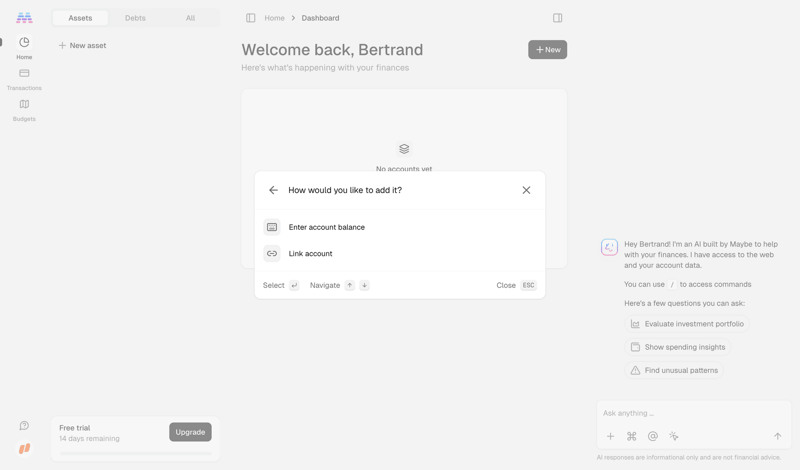The width and height of the screenshot is (800, 470).
Task: Switch to the All tab
Action: [190, 18]
